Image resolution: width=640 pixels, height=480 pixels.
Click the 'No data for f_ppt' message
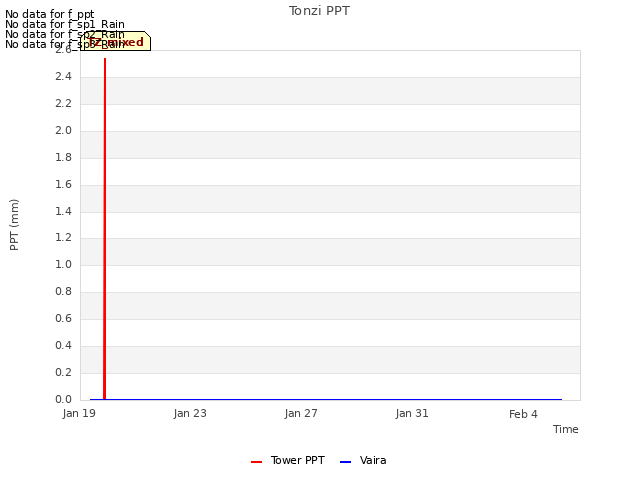[x=50, y=14]
